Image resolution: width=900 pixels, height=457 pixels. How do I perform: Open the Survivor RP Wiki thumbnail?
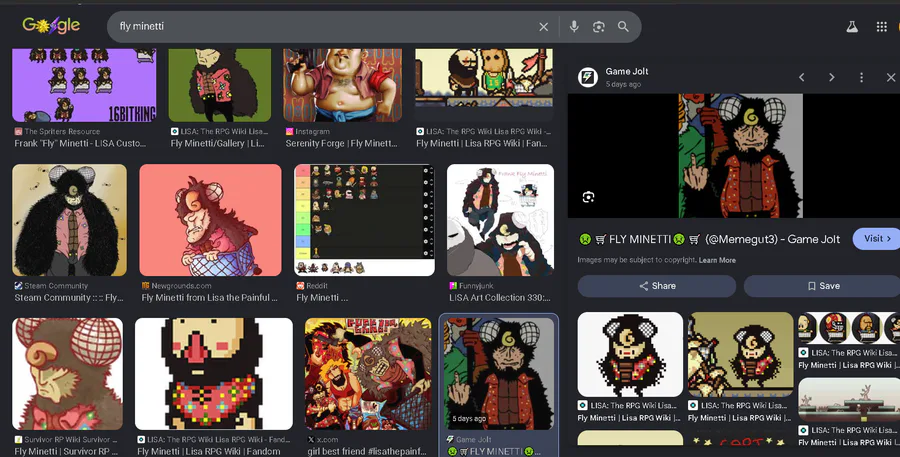[x=68, y=374]
